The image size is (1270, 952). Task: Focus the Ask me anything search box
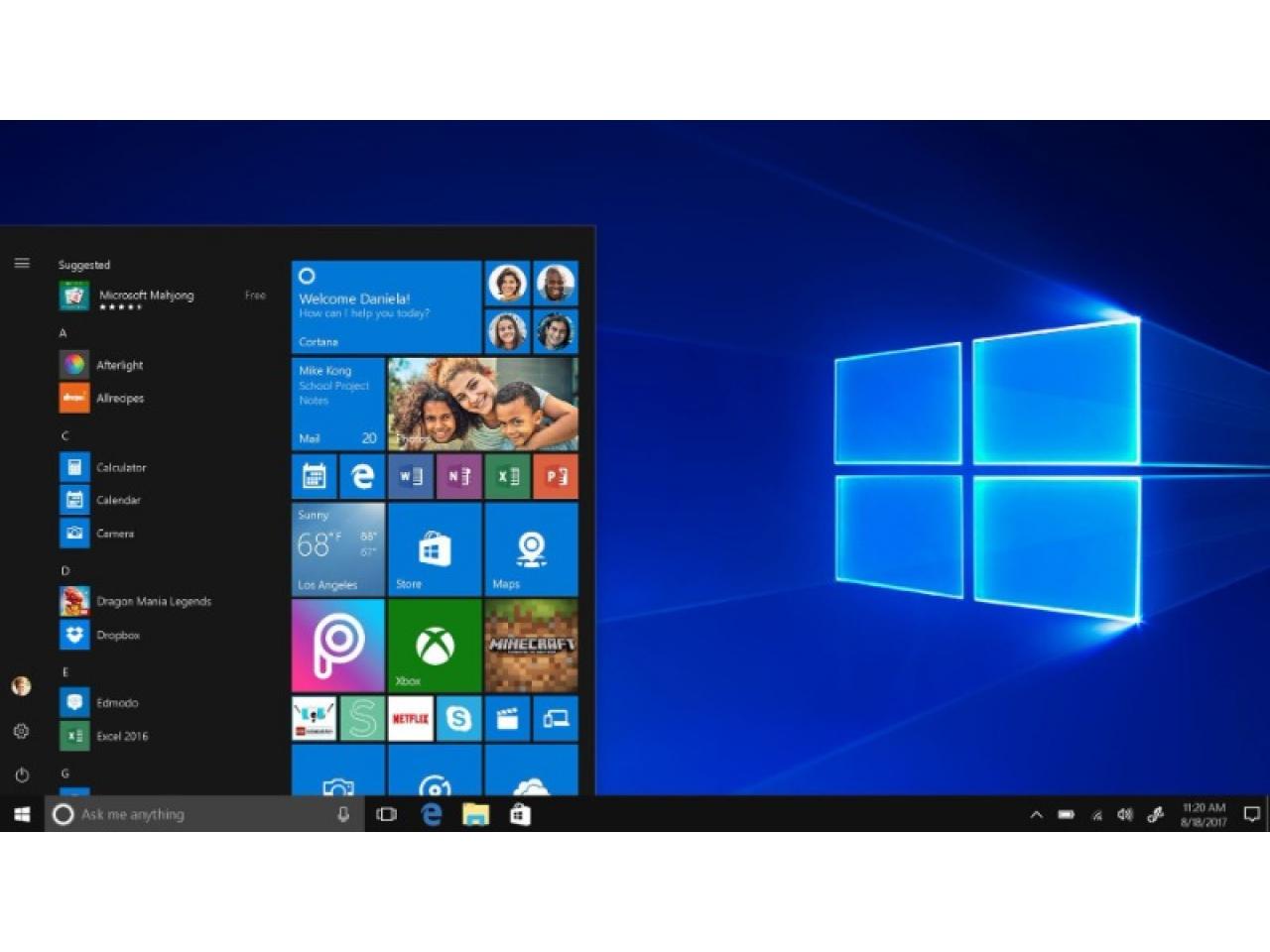coord(204,814)
